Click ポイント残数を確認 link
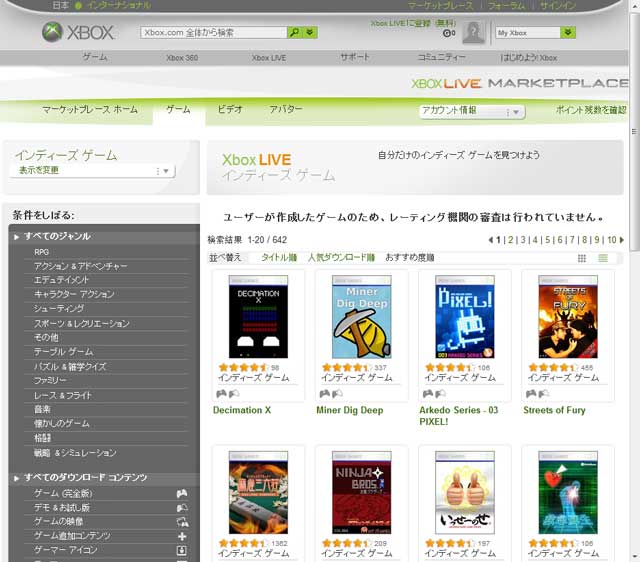 coord(591,110)
